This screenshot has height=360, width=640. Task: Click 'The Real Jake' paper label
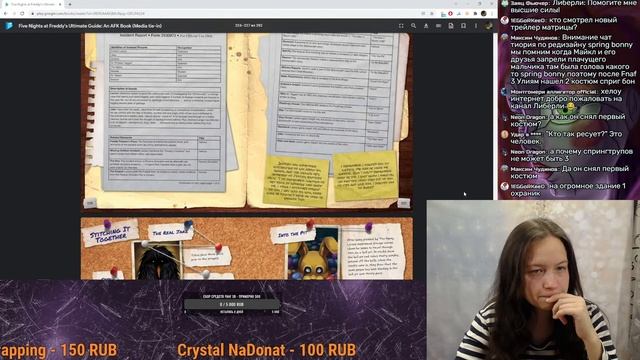point(170,232)
